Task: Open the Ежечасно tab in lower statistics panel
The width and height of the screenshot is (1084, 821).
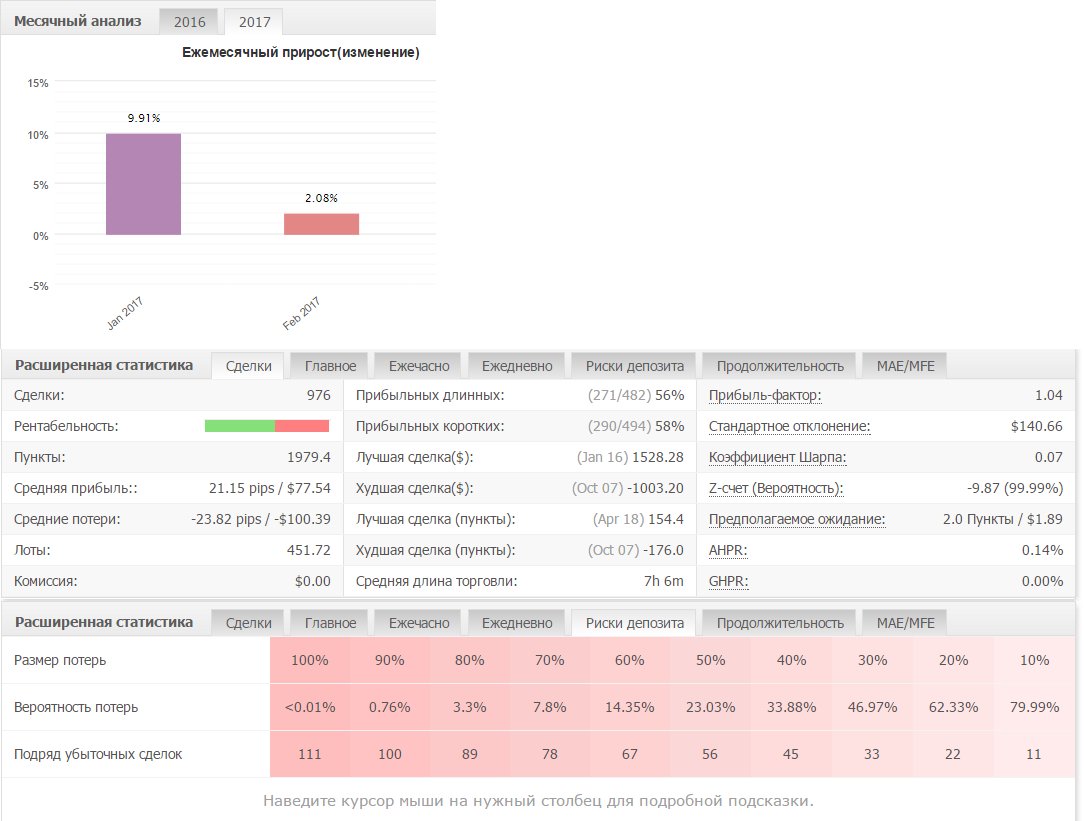Action: [x=419, y=623]
